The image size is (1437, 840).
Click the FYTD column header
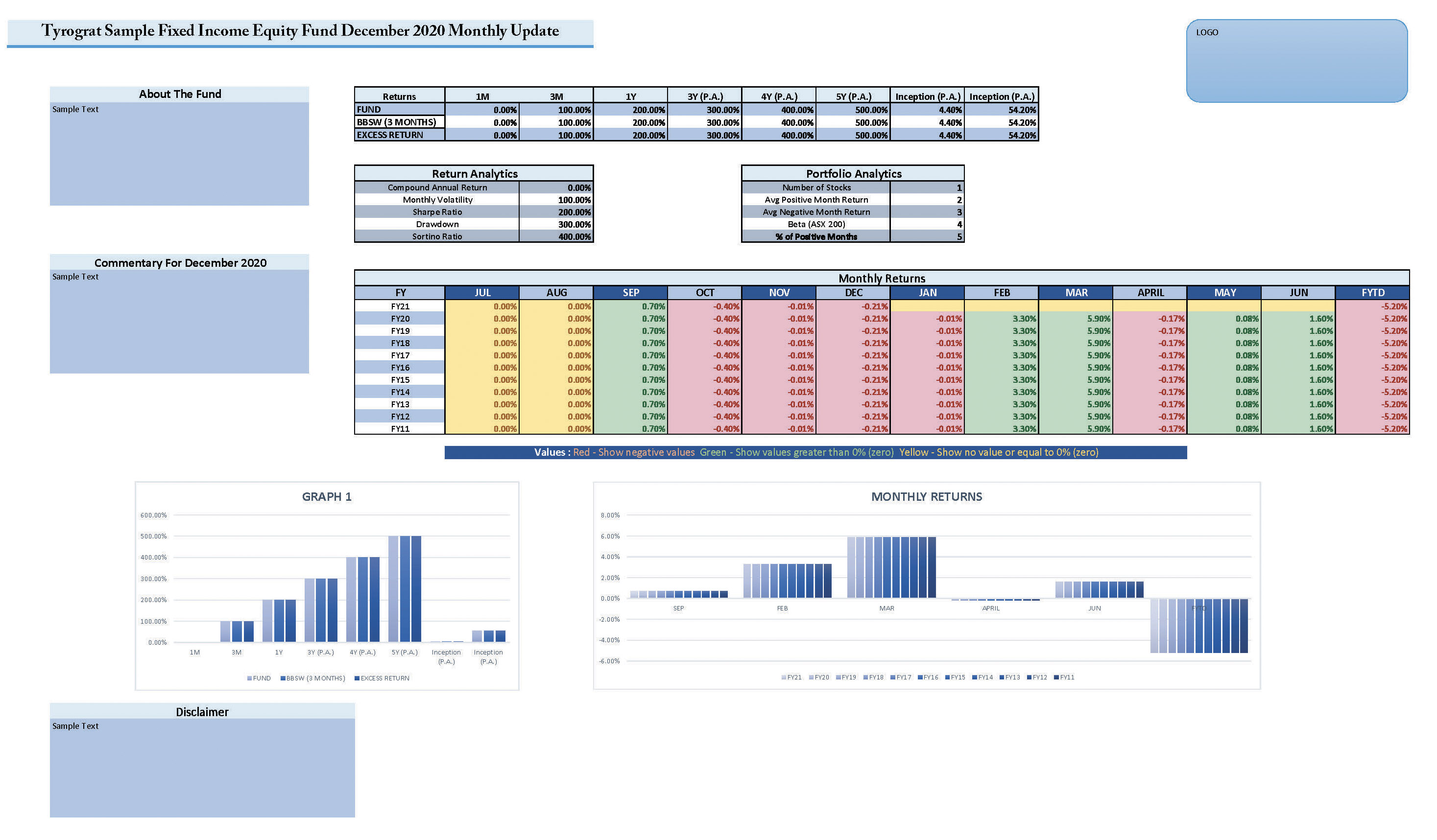[1372, 293]
